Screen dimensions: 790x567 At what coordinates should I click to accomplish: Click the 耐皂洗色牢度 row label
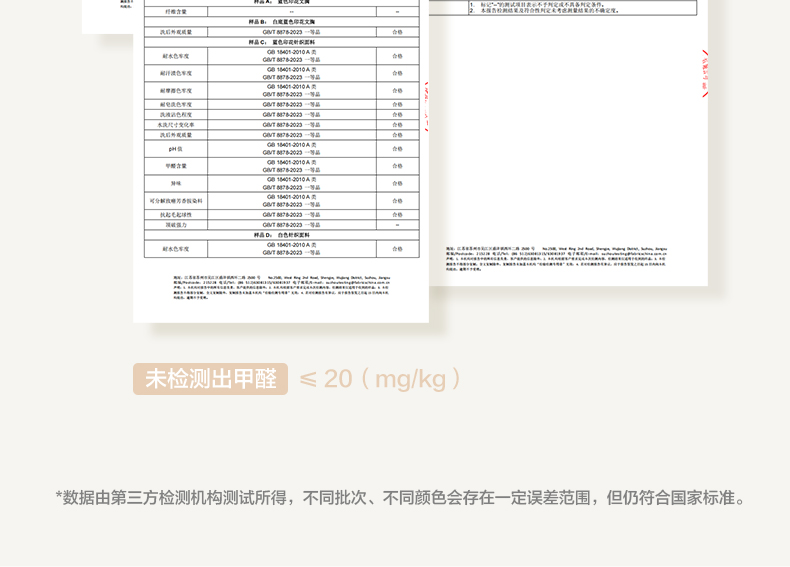[x=176, y=104]
